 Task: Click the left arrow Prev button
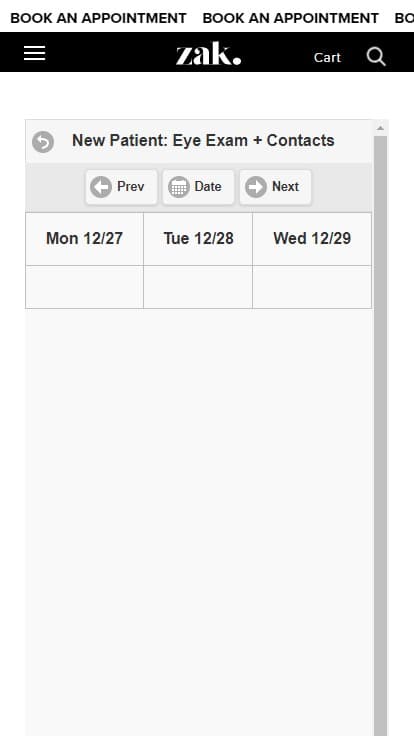tap(121, 187)
